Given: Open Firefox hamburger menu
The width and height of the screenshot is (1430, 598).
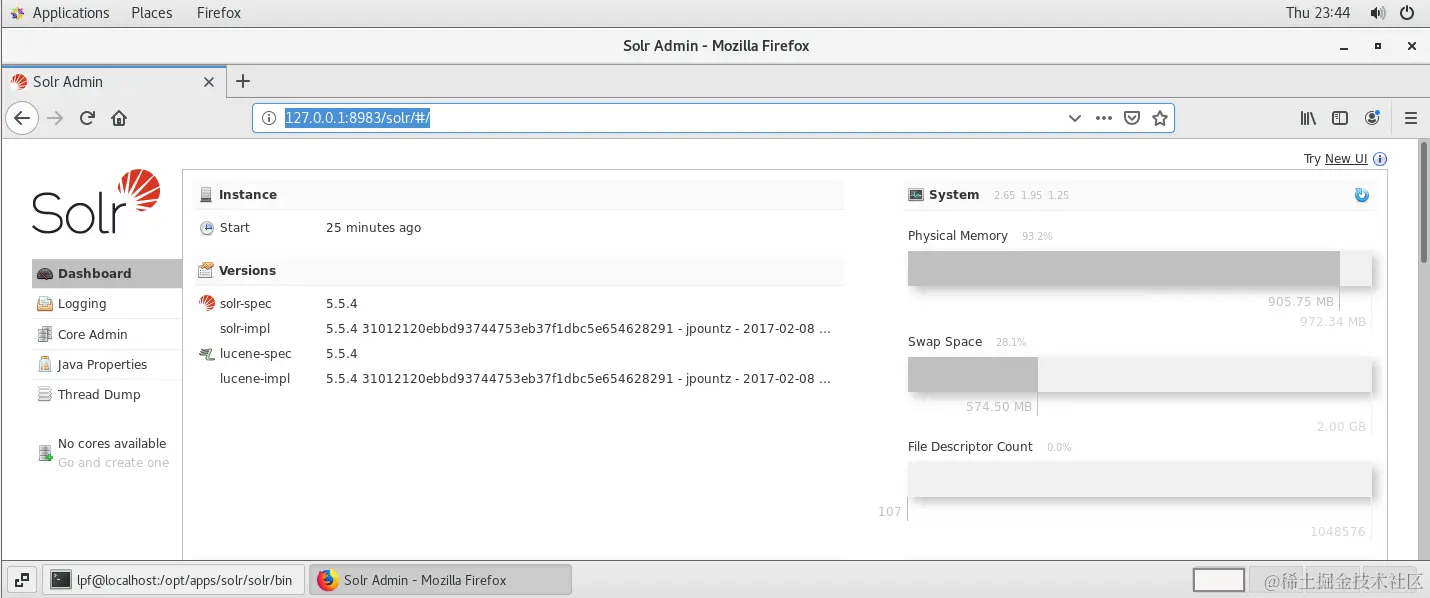Looking at the screenshot, I should click(1411, 118).
